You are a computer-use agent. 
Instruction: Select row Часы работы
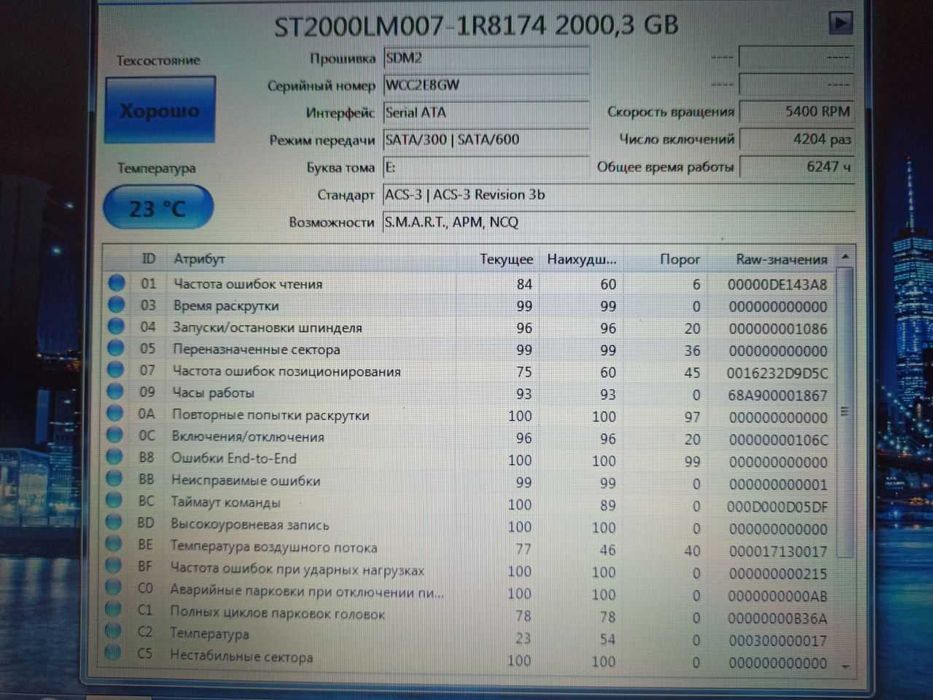469,394
